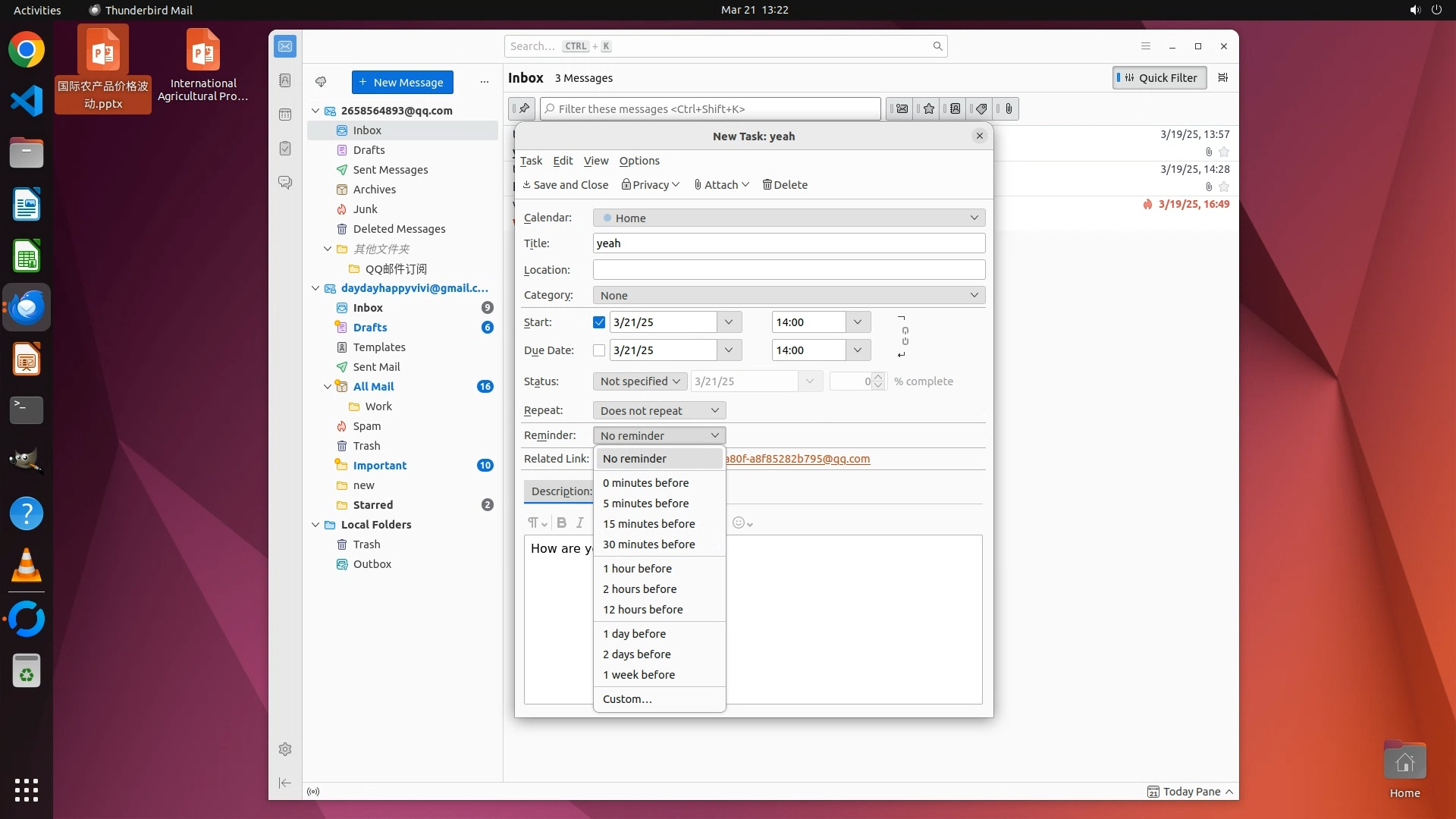Expand the Category dropdown
The width and height of the screenshot is (1456, 819).
pos(789,295)
